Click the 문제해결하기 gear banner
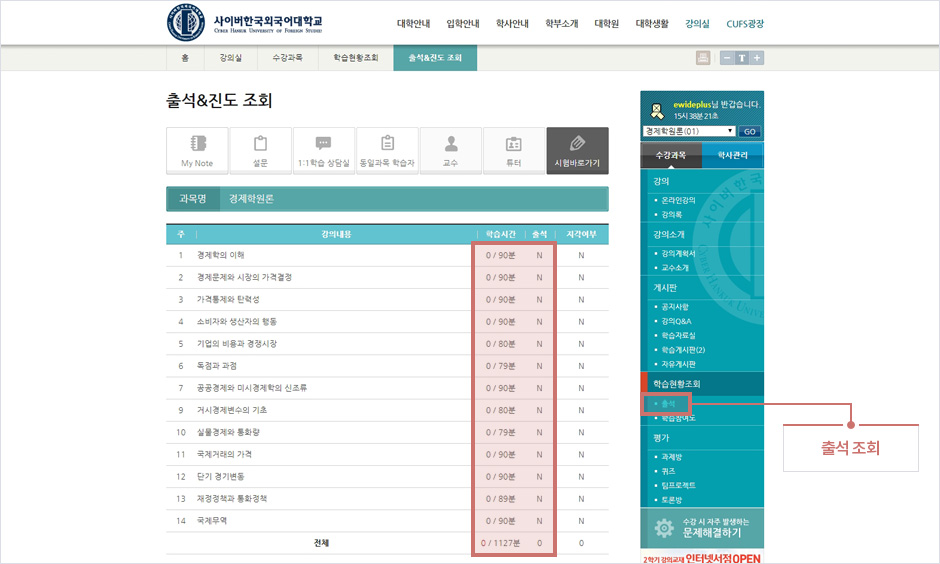Image resolution: width=940 pixels, height=564 pixels. coord(702,528)
